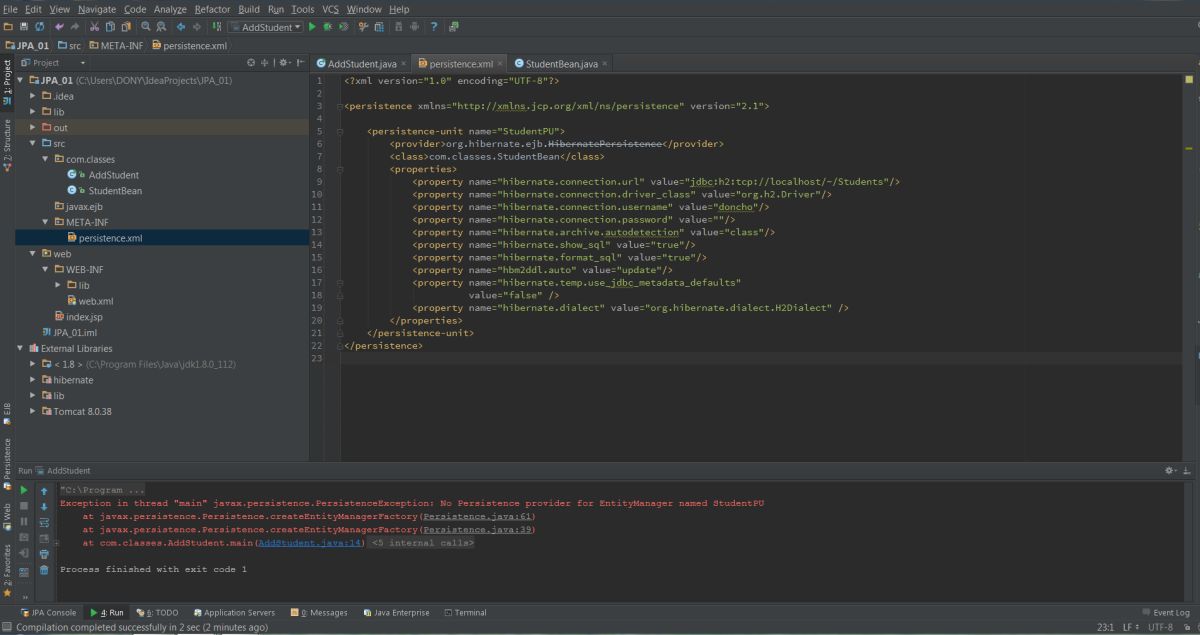
Task: Open the VCS menu
Action: 330,9
